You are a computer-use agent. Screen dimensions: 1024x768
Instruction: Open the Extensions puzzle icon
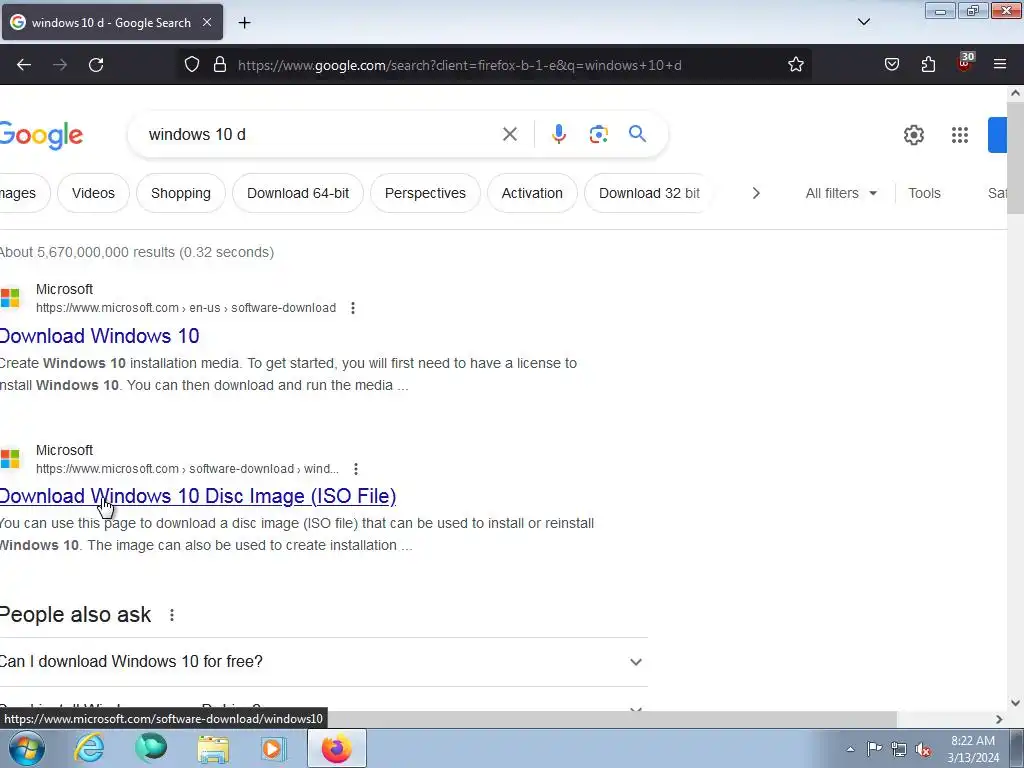928,65
